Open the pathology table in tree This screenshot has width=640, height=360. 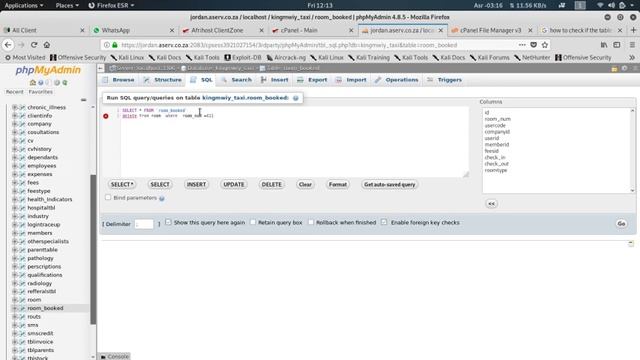tap(40, 258)
